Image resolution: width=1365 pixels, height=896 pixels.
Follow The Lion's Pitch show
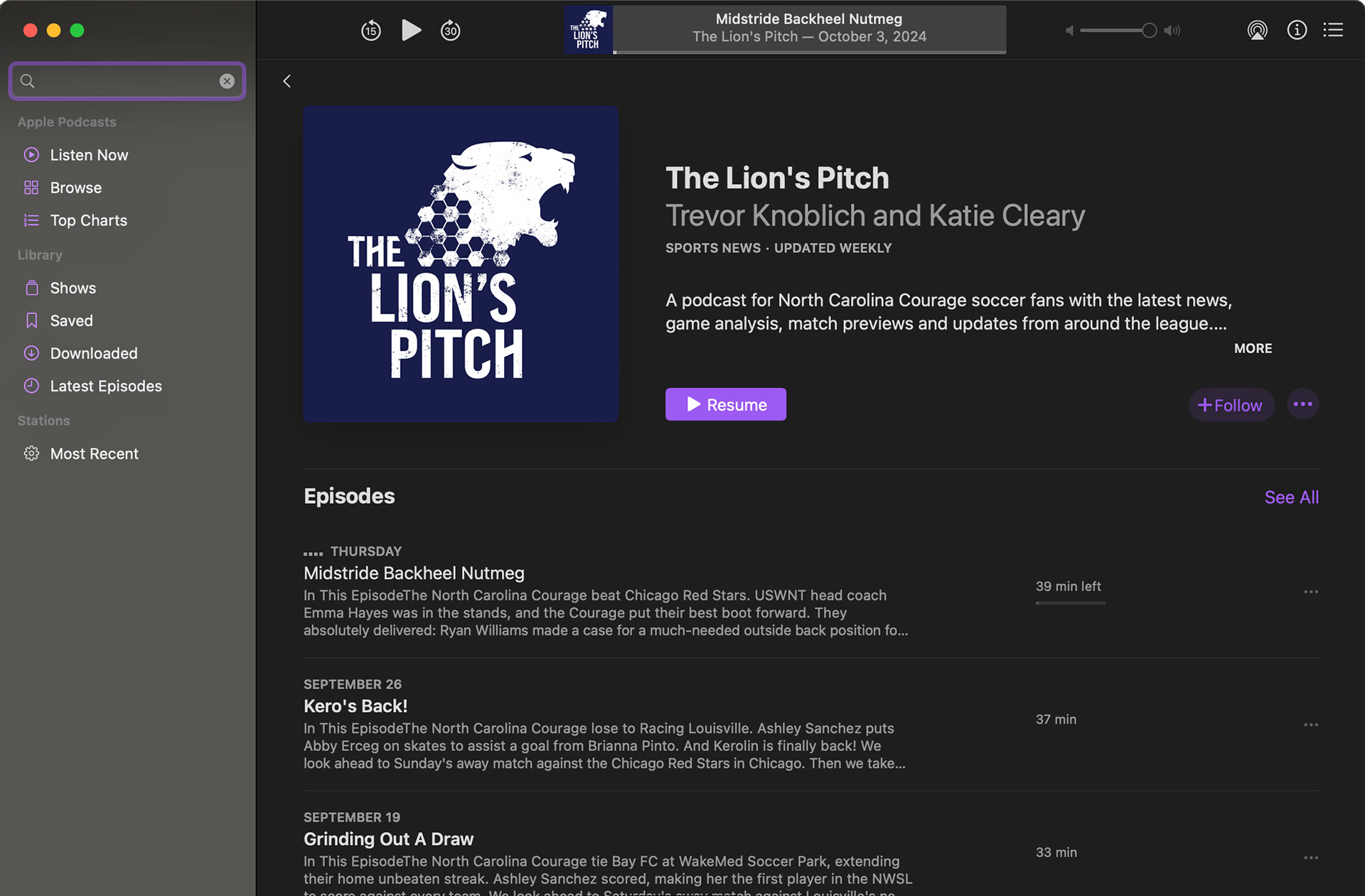(x=1231, y=405)
